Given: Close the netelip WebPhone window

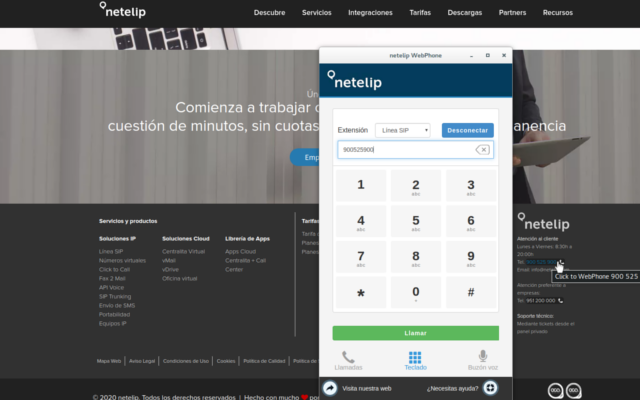Looking at the screenshot, I should point(504,56).
